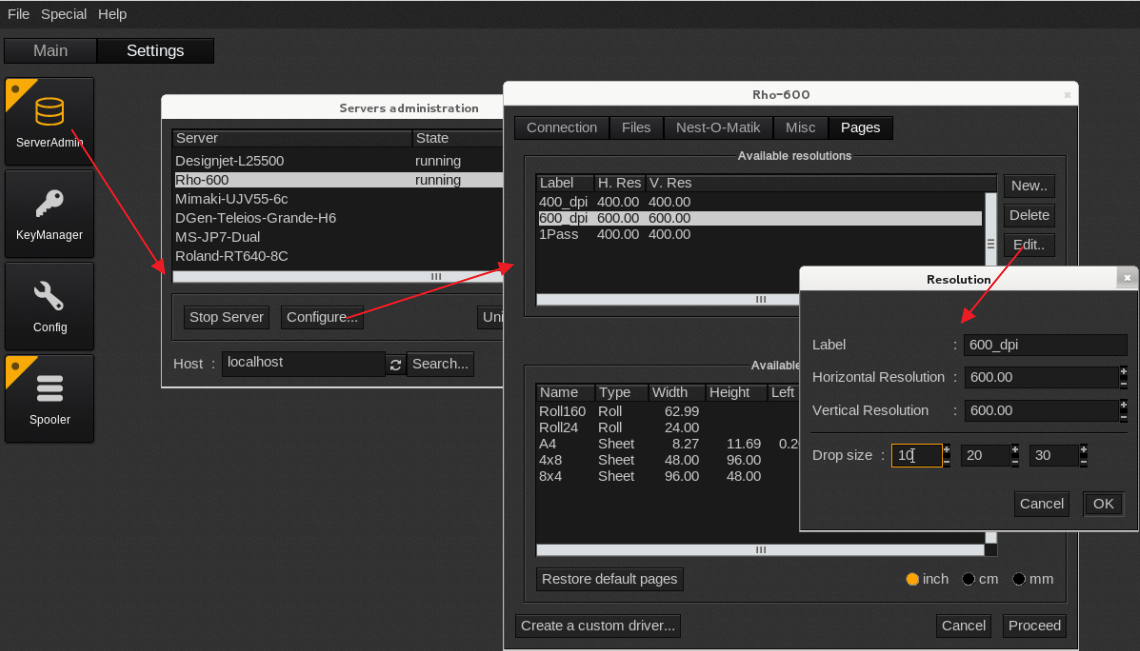The height and width of the screenshot is (651, 1140).
Task: Decrease Vertical Resolution with down arrow
Action: tap(1123, 416)
